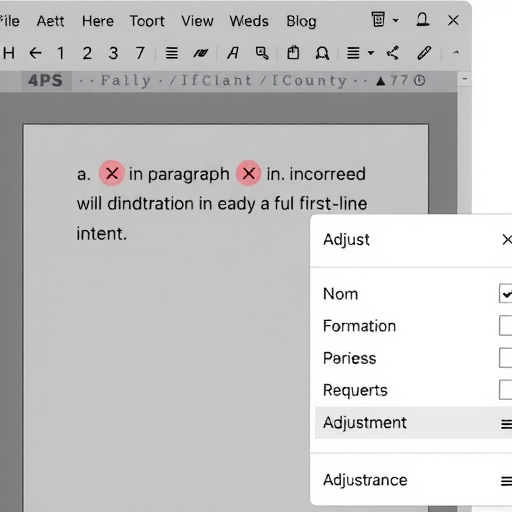Screen dimensions: 512x512
Task: Expand the list-style dropdown arrow in toolbar
Action: (371, 53)
